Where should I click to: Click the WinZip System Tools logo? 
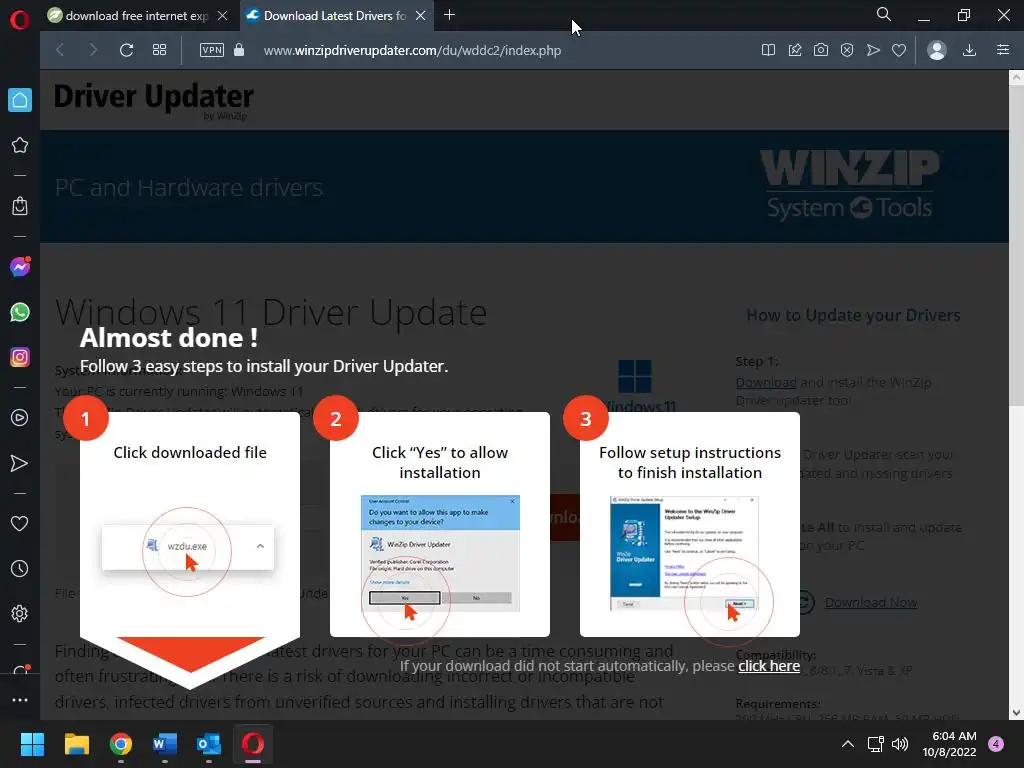pos(849,185)
